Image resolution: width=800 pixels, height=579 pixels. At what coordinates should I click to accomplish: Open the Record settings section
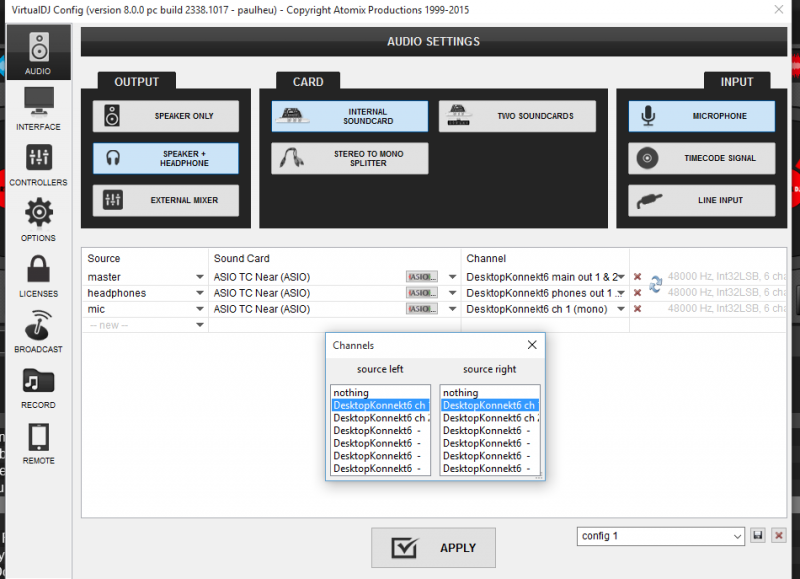click(38, 387)
